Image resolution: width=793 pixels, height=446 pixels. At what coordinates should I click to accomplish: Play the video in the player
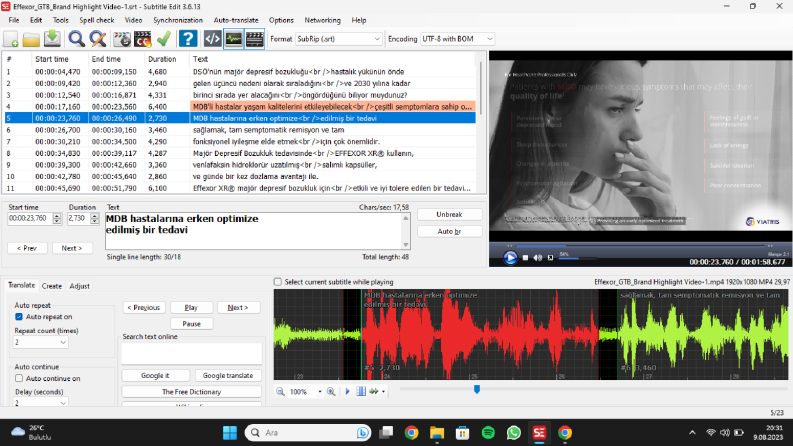(x=510, y=258)
